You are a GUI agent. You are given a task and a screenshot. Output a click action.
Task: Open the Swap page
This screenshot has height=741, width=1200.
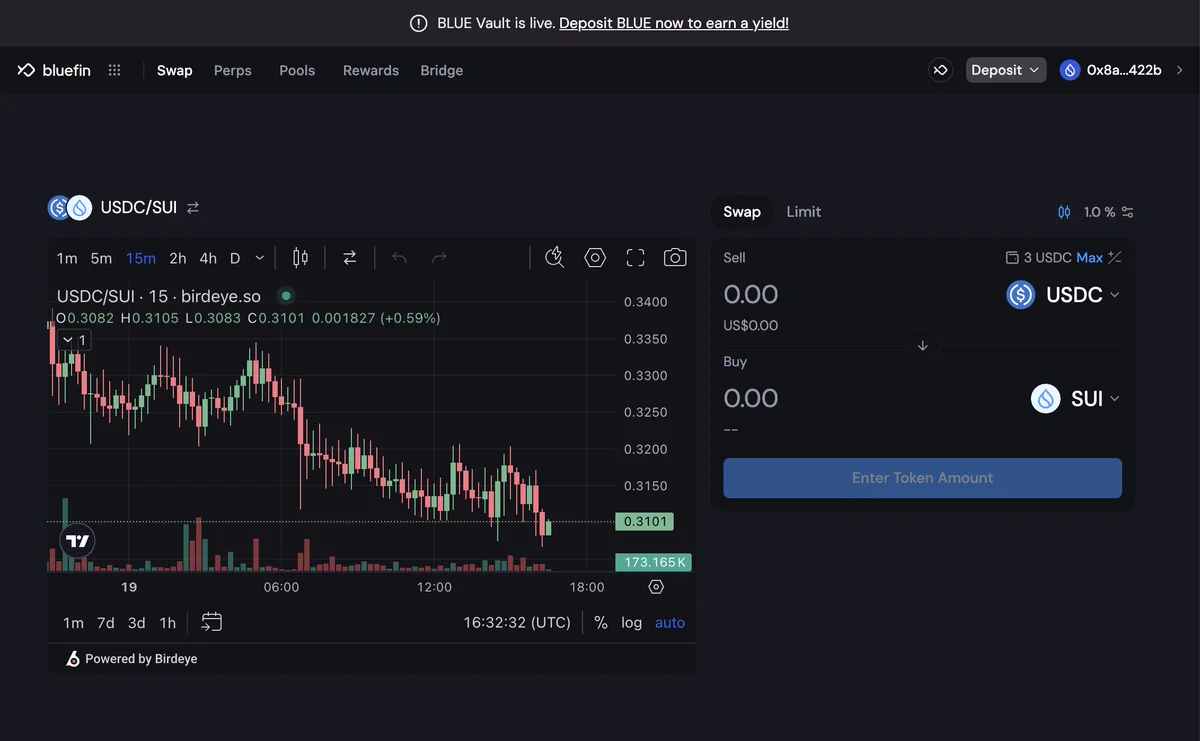coord(174,70)
